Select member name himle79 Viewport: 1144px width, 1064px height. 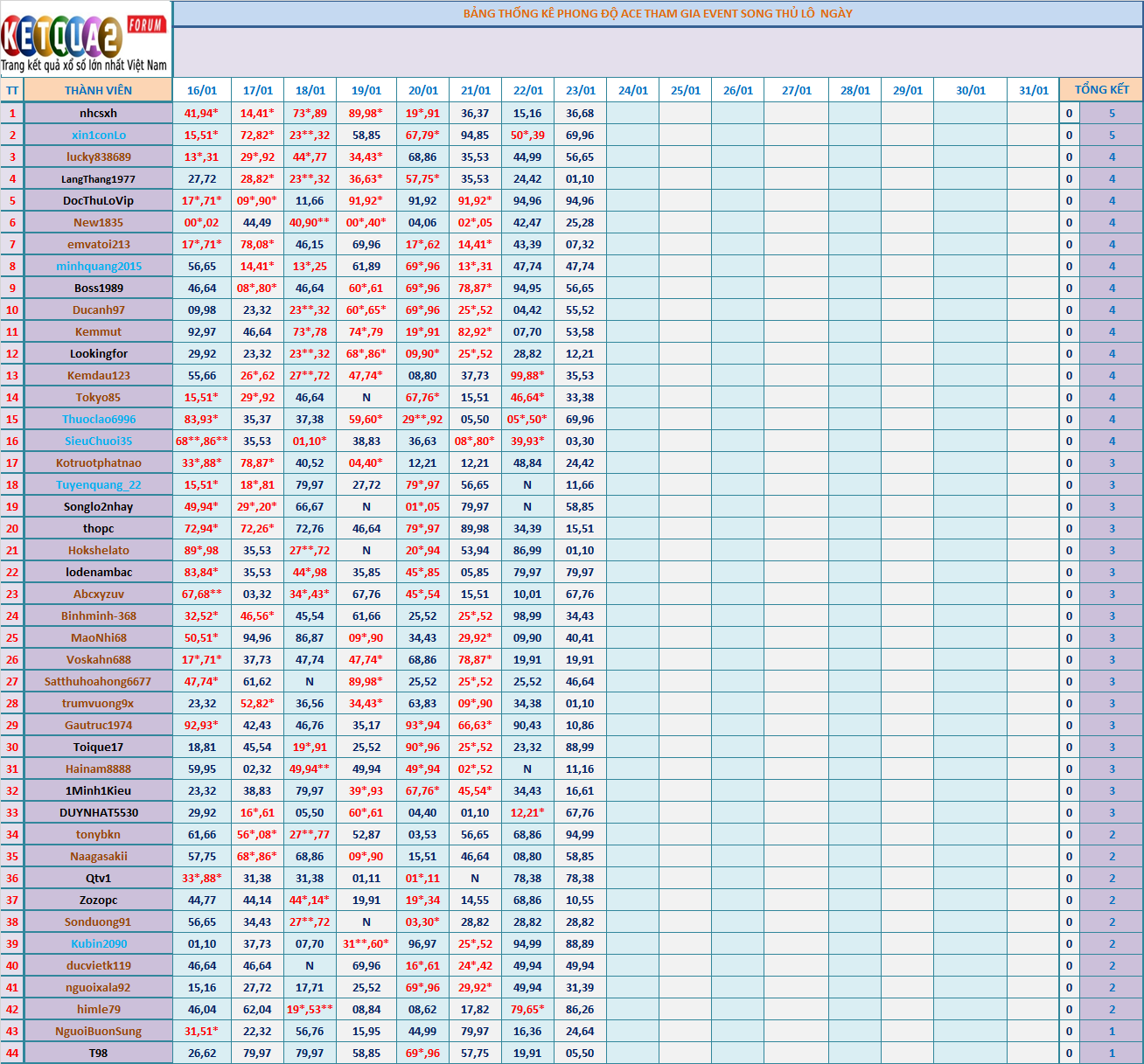point(98,1009)
